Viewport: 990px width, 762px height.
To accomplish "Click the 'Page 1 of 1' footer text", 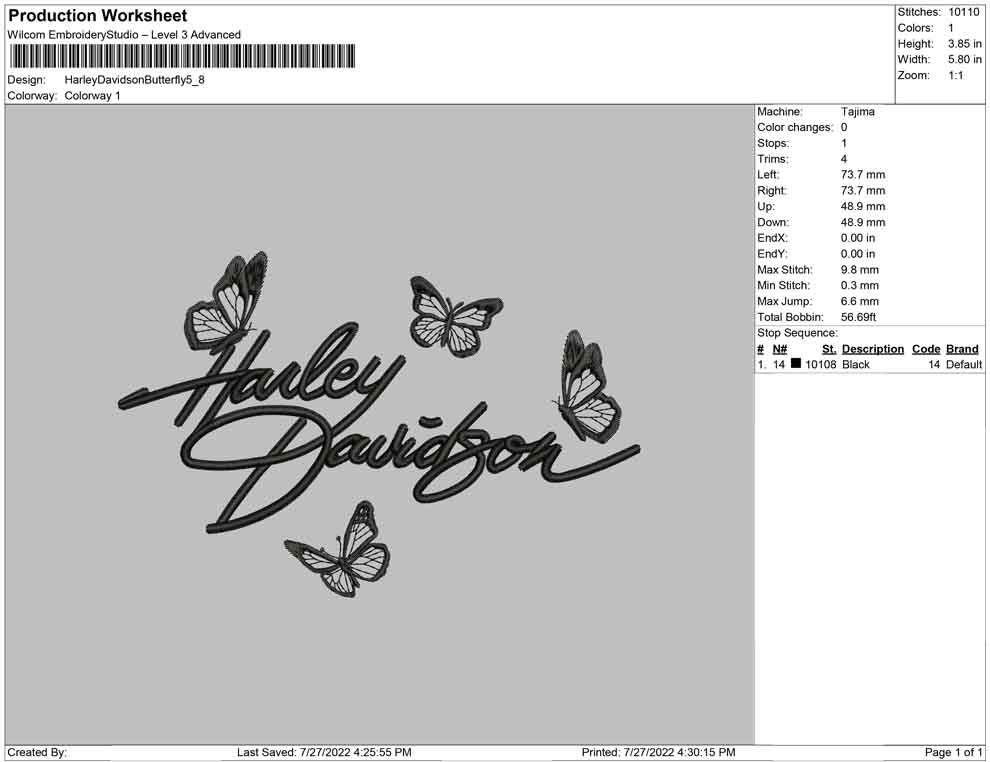I will tap(953, 753).
